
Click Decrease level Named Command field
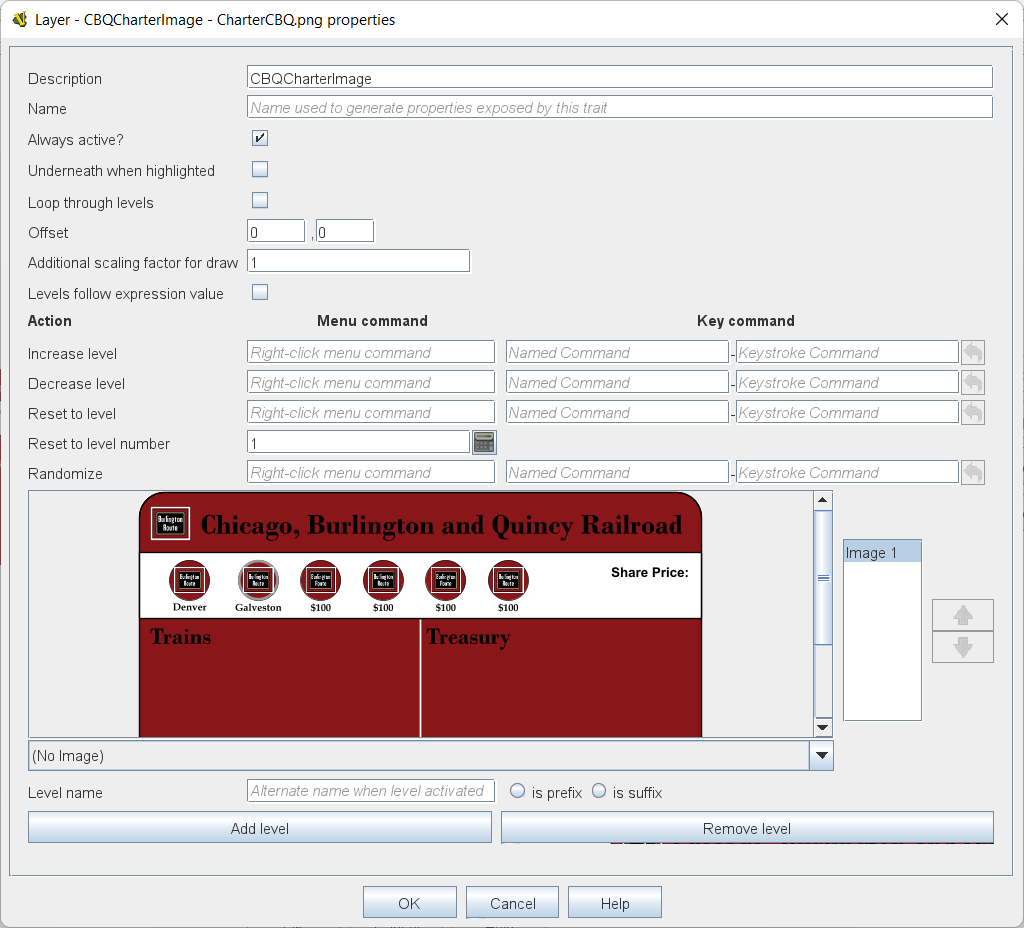point(617,382)
